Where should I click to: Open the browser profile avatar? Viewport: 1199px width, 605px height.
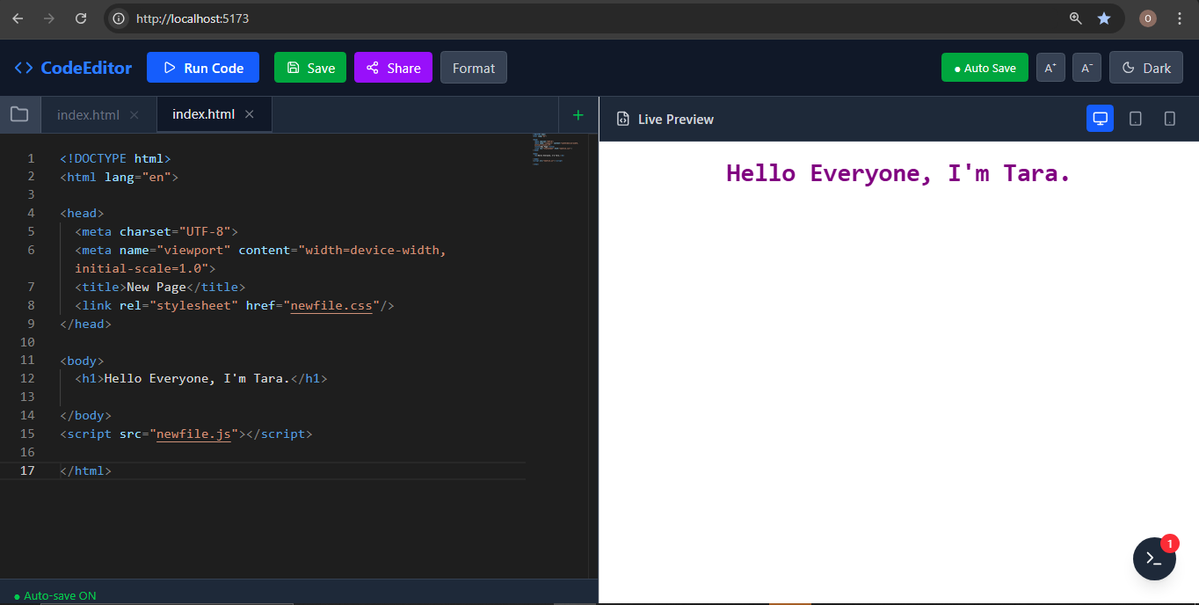[1148, 18]
